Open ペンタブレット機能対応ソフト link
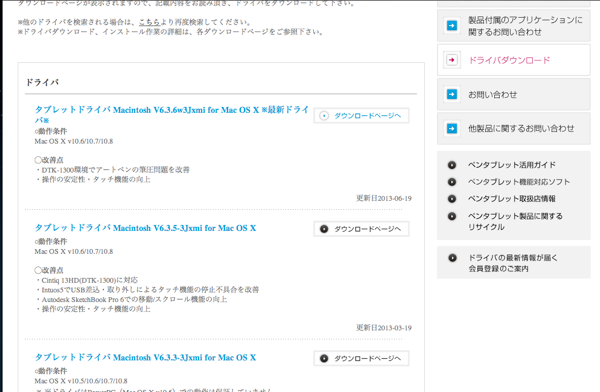 [519, 182]
